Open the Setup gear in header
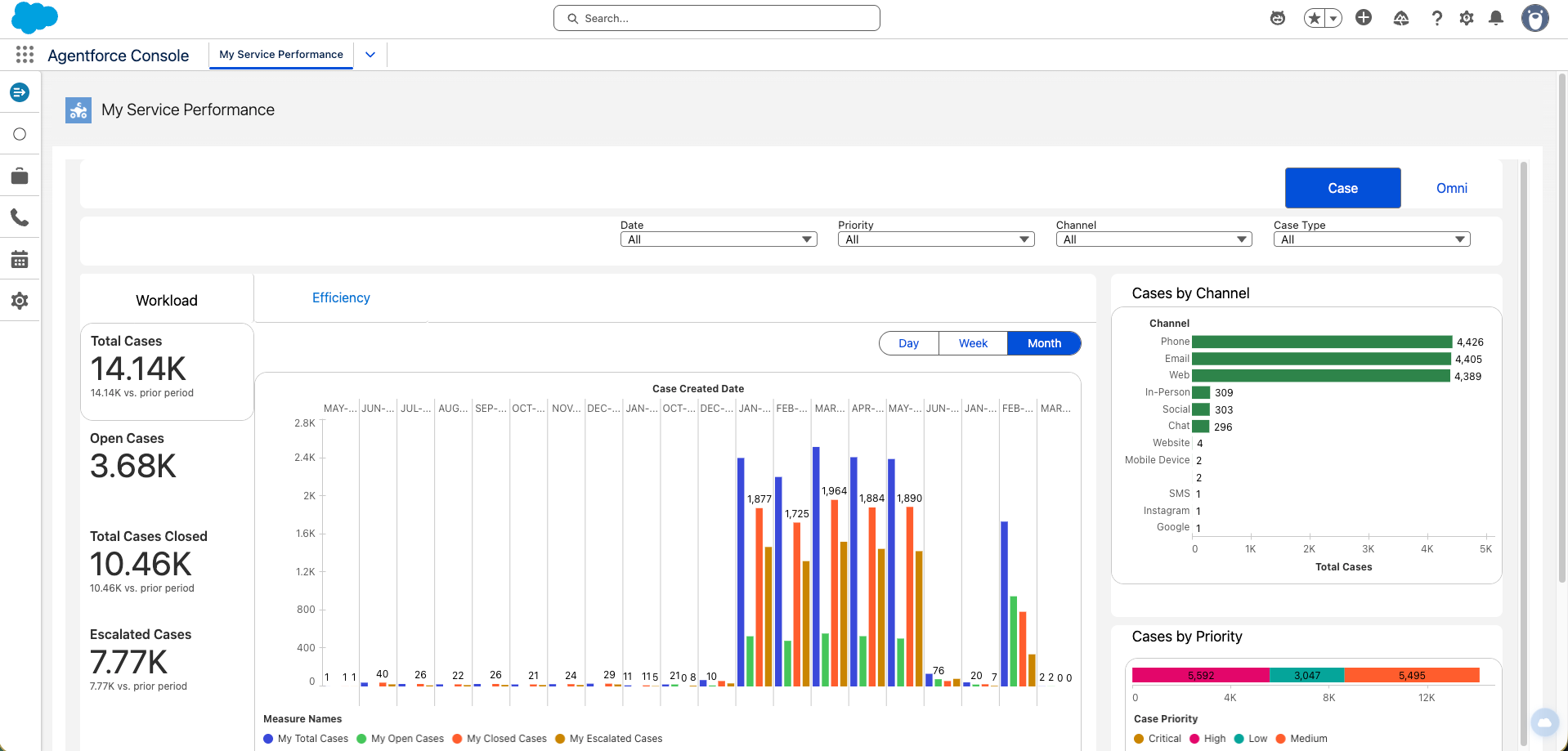 click(1467, 18)
